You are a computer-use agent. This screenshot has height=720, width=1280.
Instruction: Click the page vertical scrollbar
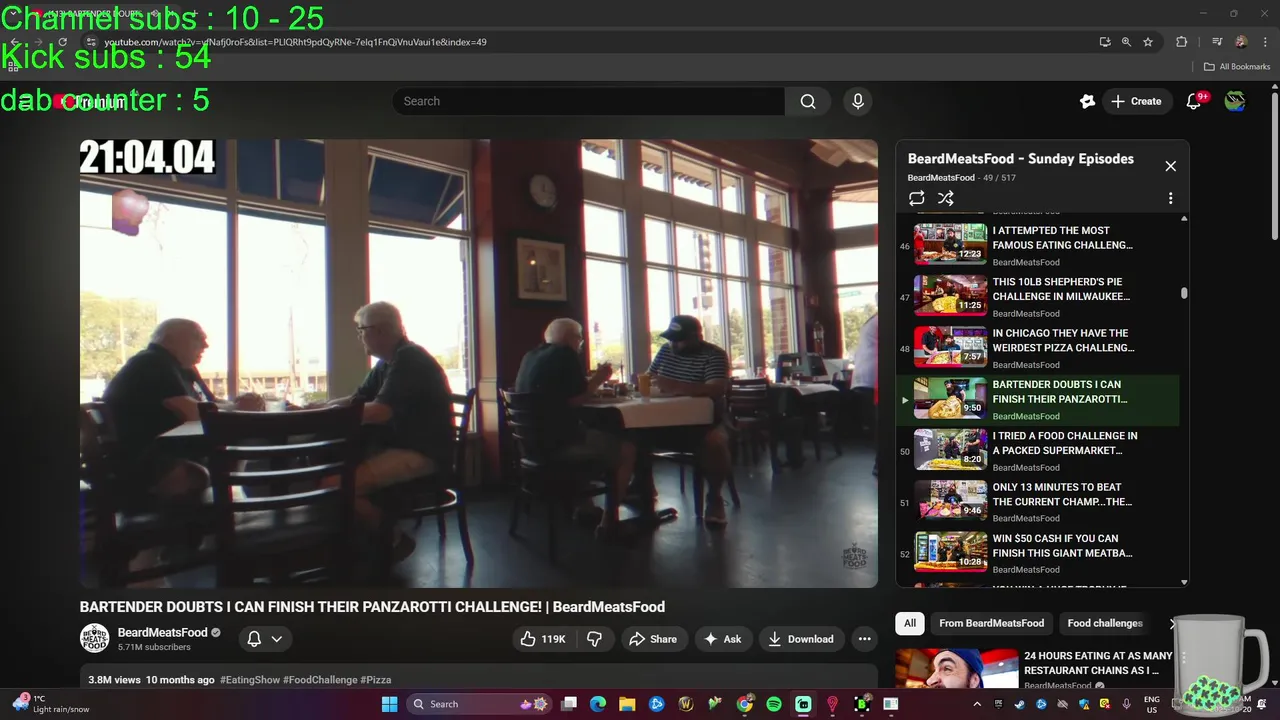pyautogui.click(x=1274, y=166)
